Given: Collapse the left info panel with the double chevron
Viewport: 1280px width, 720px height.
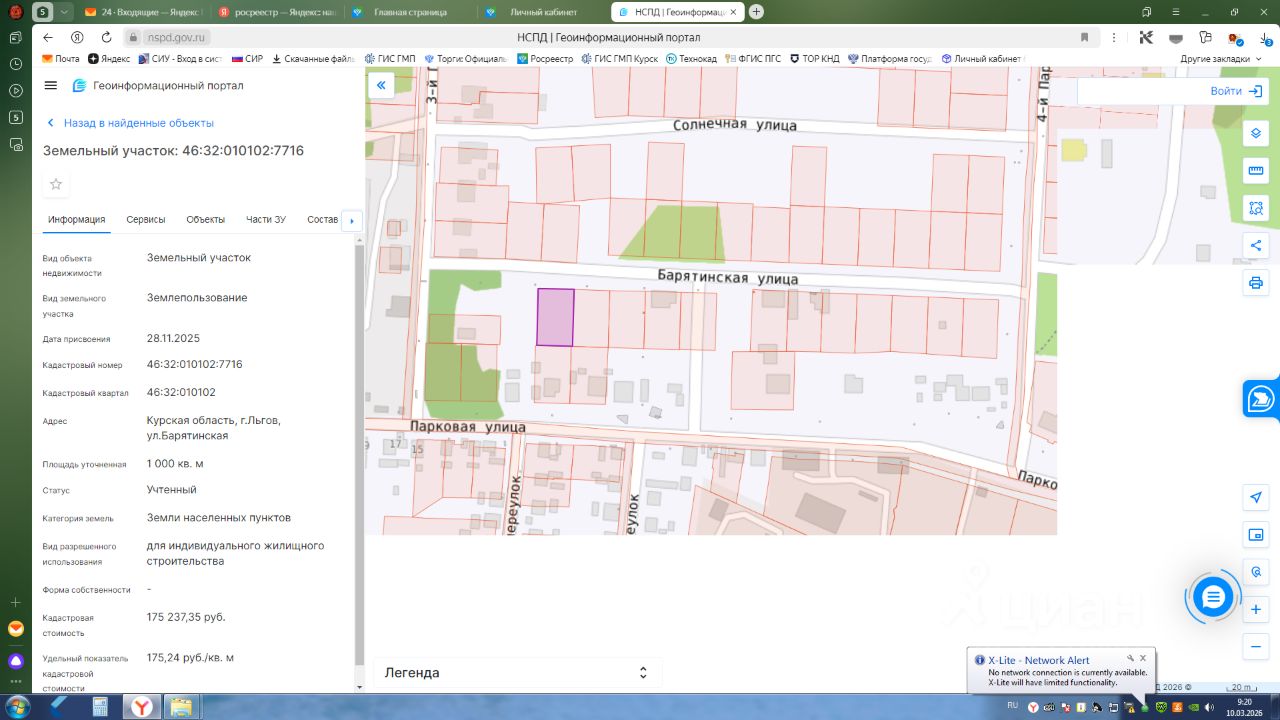Looking at the screenshot, I should [381, 86].
